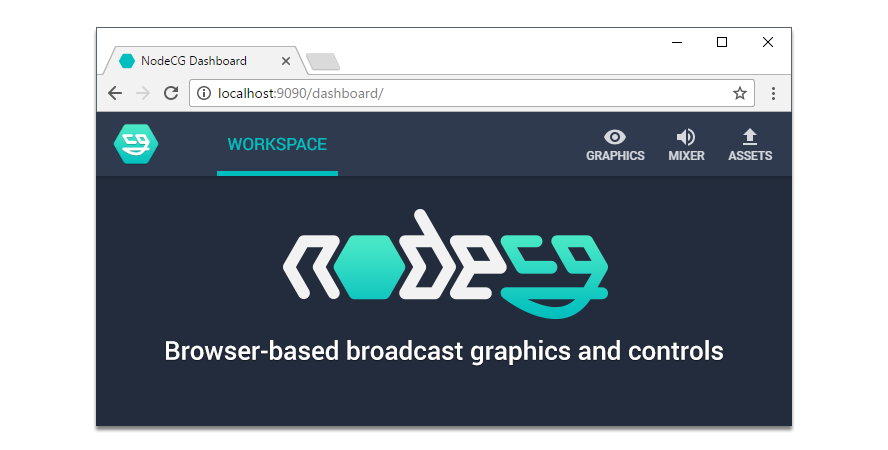Click the large NodeCG logo image
The image size is (888, 450).
[x=446, y=263]
